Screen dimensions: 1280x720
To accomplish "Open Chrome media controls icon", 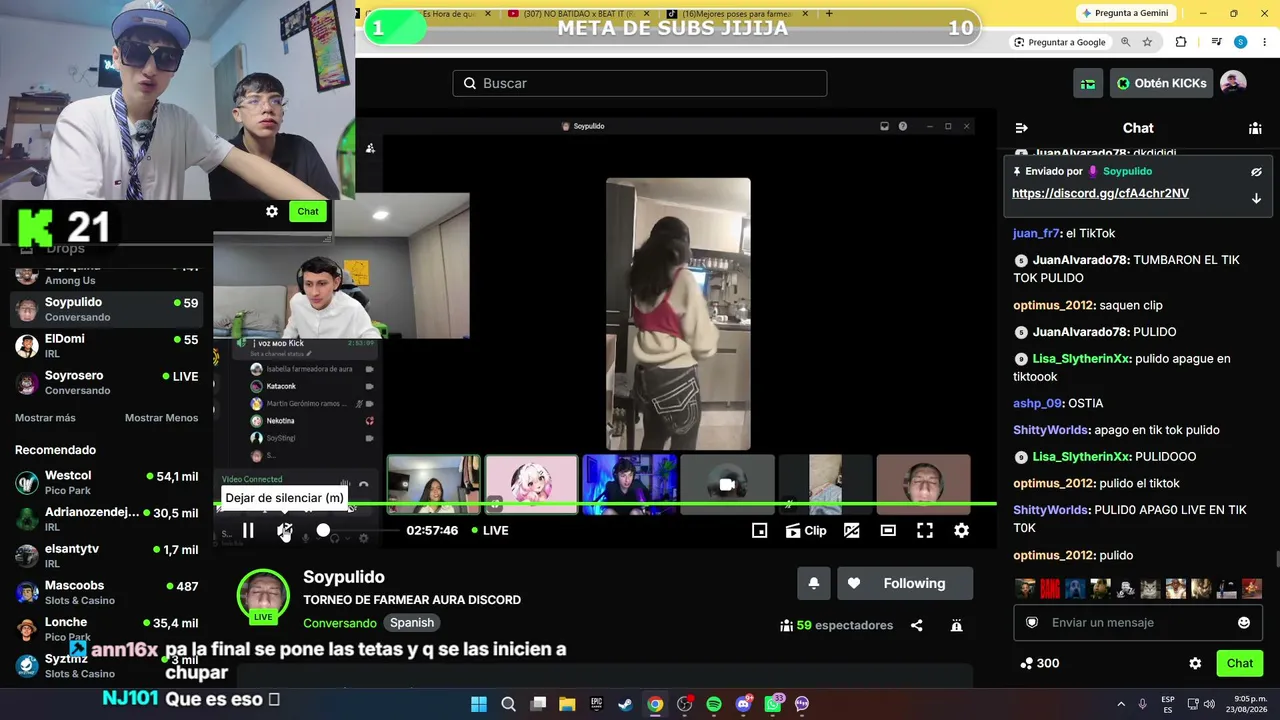I will coord(1216,42).
